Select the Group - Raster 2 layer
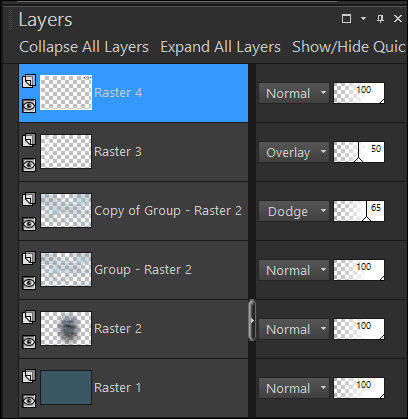The width and height of the screenshot is (408, 419). 133,270
